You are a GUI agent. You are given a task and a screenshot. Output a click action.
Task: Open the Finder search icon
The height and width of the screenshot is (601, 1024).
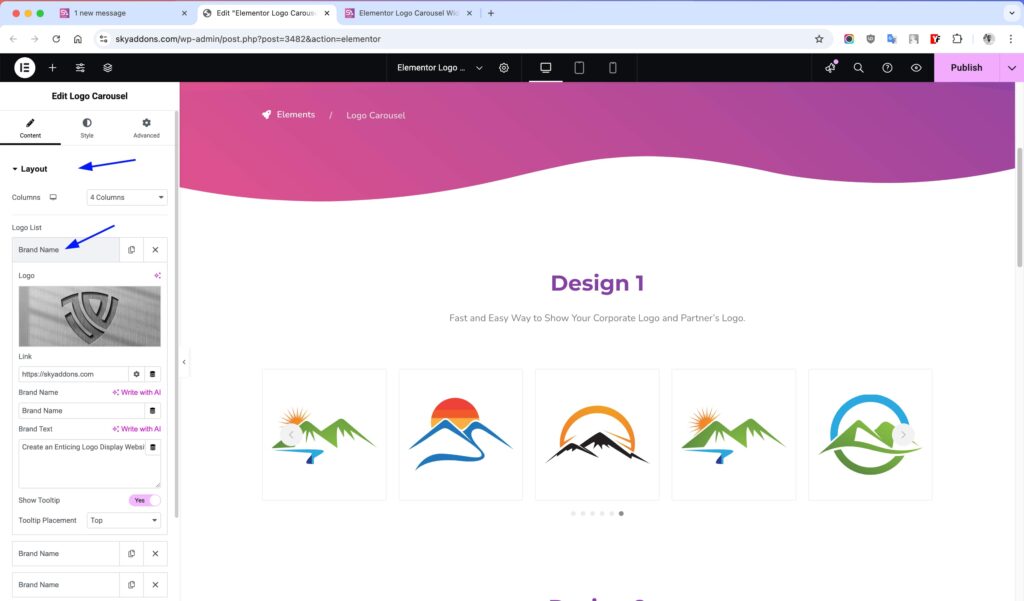(858, 67)
